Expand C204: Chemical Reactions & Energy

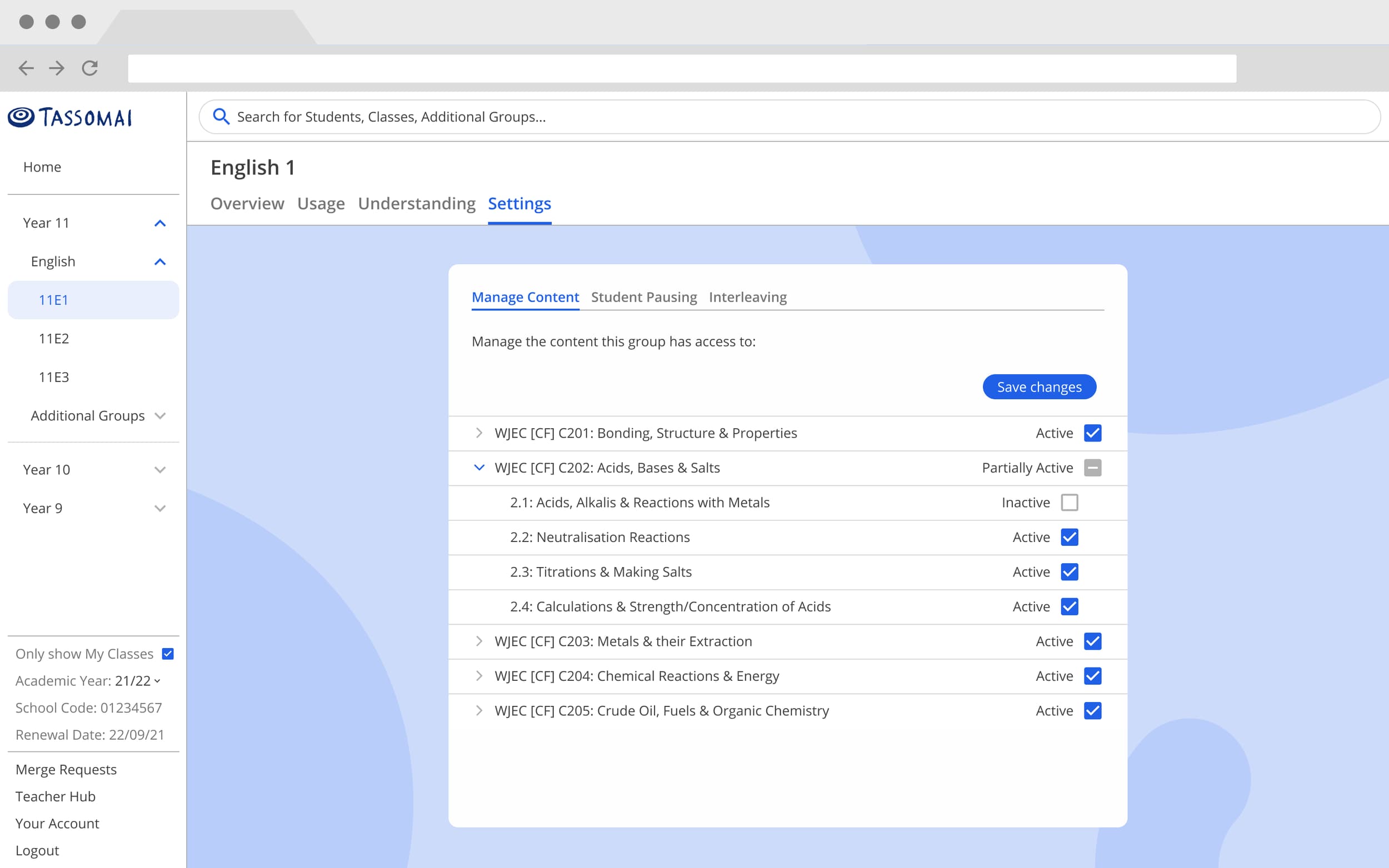pos(478,676)
